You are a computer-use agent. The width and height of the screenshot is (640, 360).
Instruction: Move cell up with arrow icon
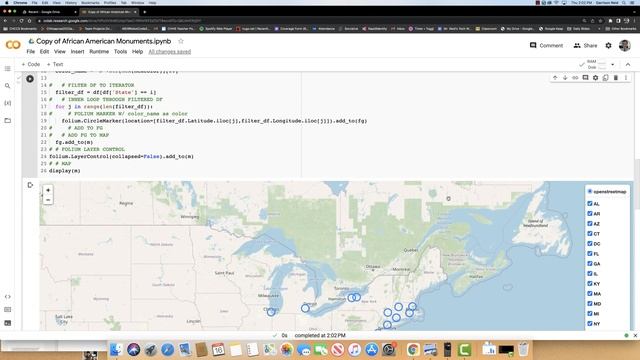click(555, 78)
